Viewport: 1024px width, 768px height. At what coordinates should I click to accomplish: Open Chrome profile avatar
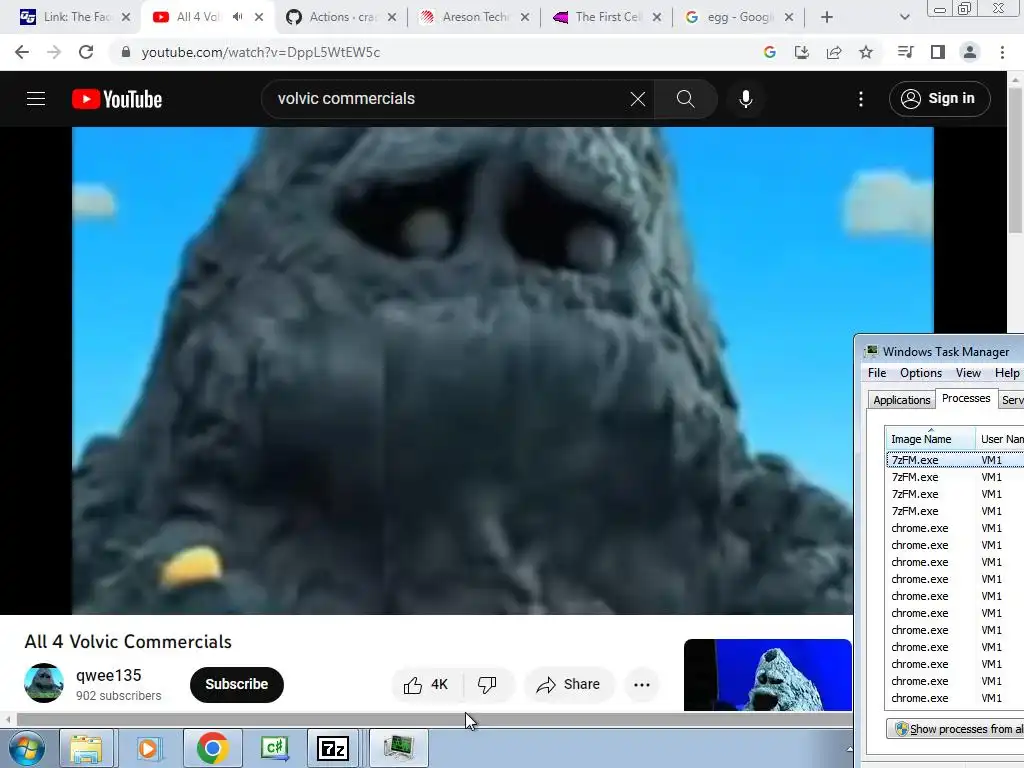coord(970,52)
